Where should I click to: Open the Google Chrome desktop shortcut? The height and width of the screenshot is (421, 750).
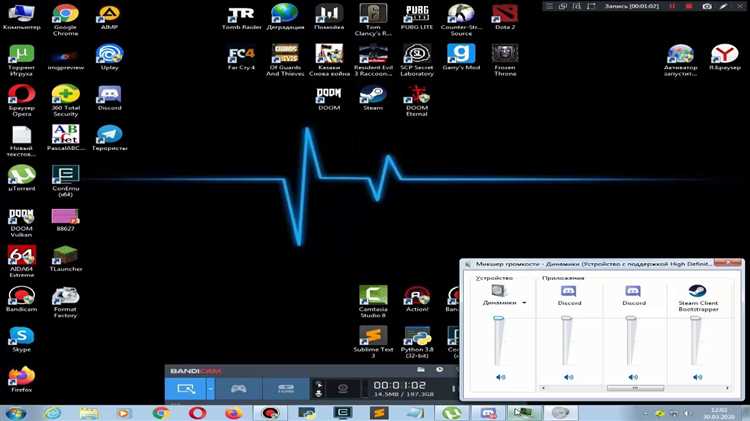[x=66, y=19]
